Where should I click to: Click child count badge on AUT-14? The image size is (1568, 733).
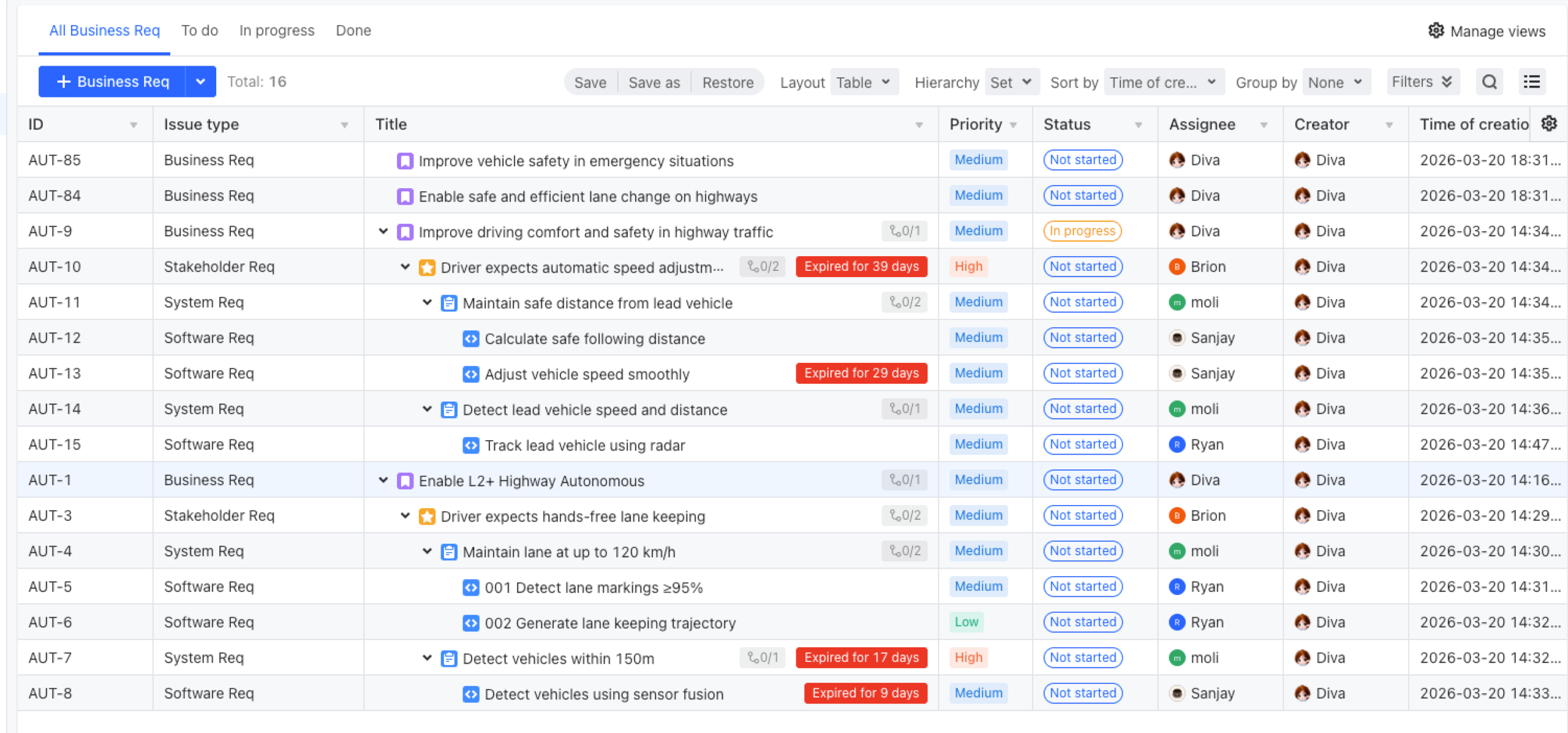coord(905,409)
